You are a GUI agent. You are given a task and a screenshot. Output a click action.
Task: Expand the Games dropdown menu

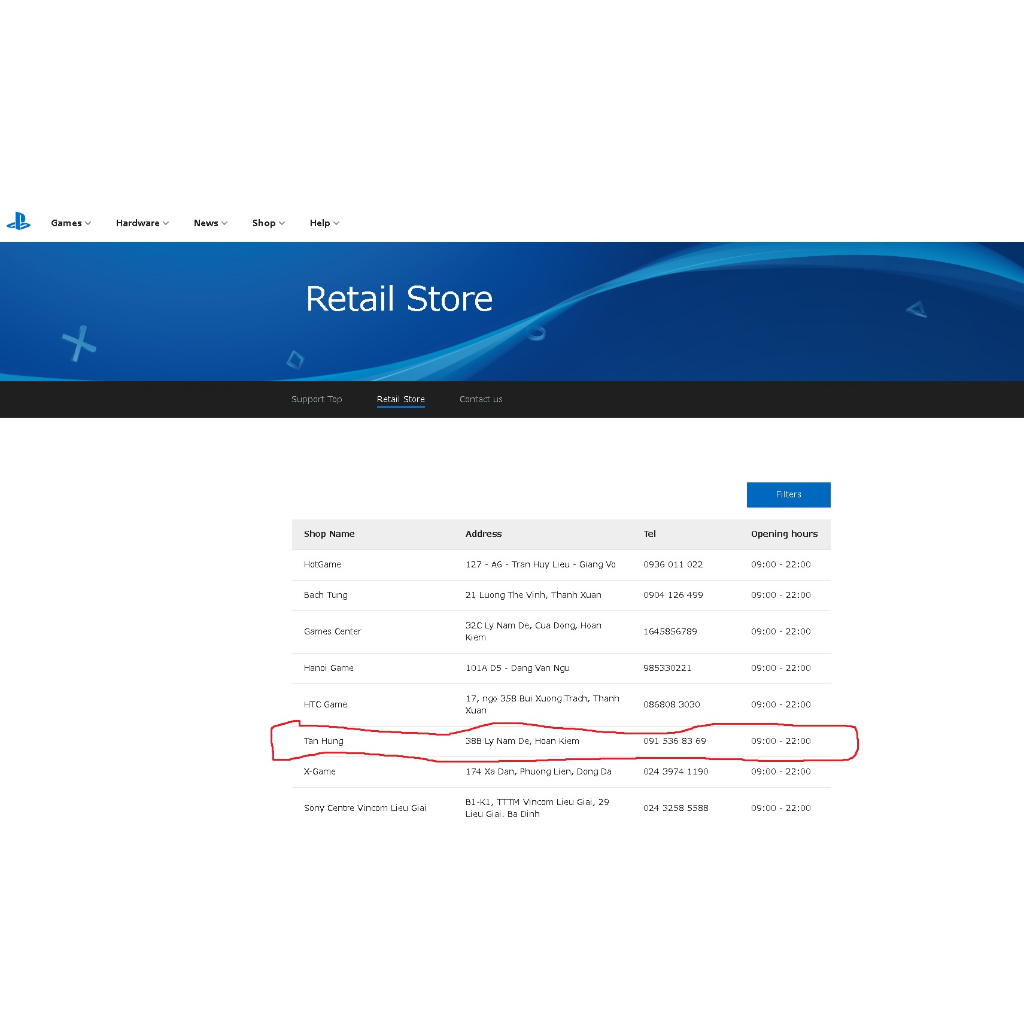pos(70,223)
